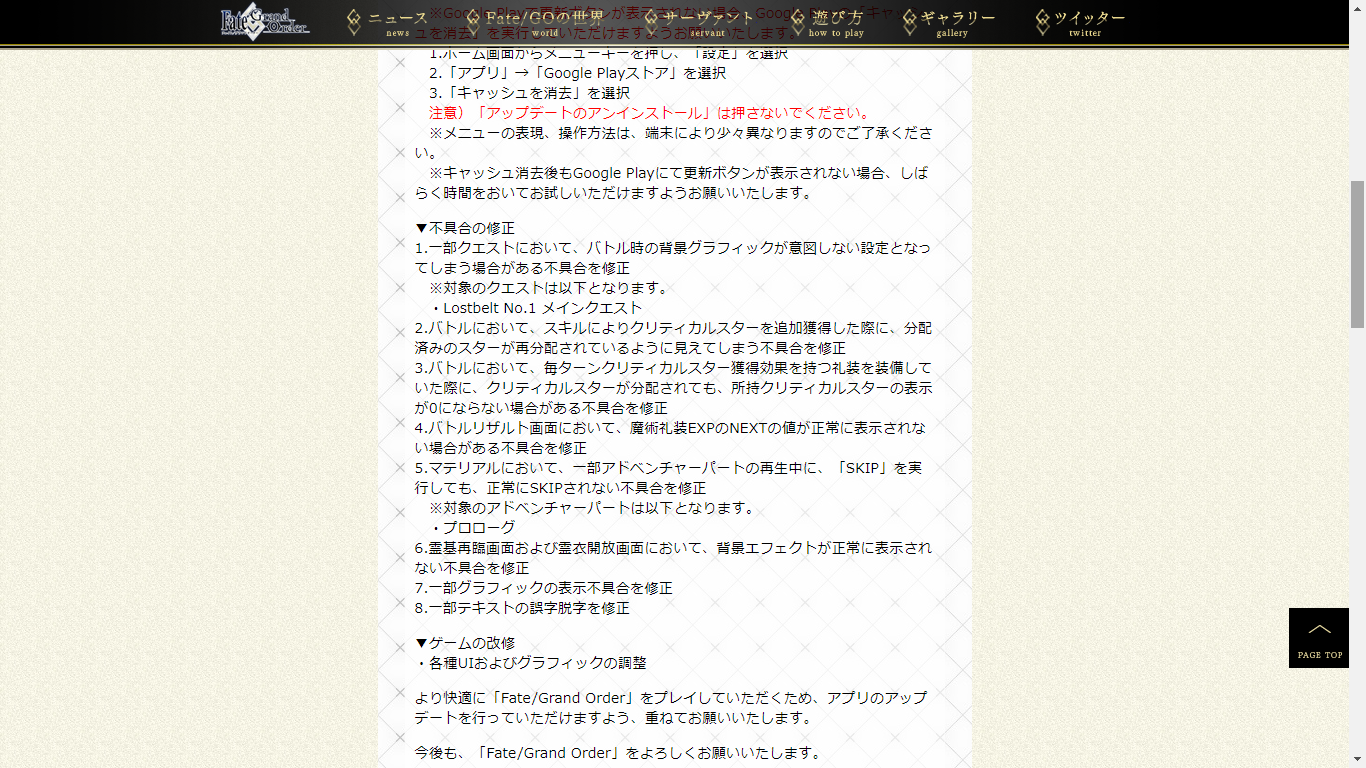
Task: Click the diamond icon beside 遊び方
Action: 797,22
